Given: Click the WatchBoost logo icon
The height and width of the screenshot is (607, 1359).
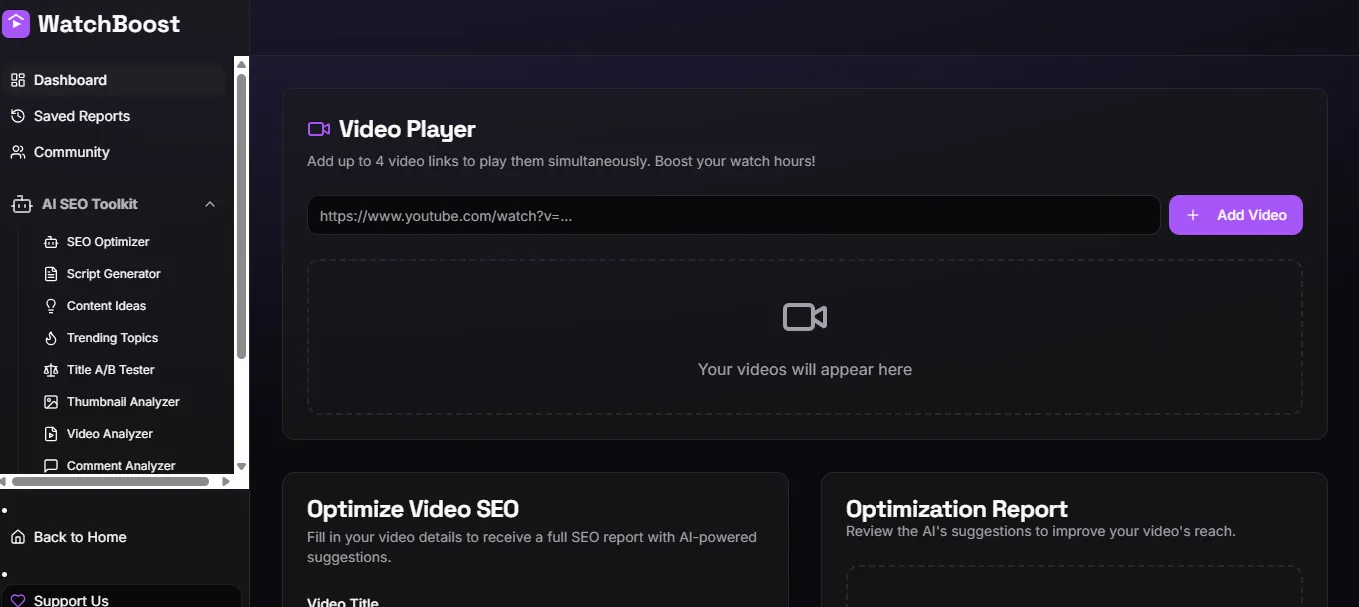Looking at the screenshot, I should coord(16,24).
